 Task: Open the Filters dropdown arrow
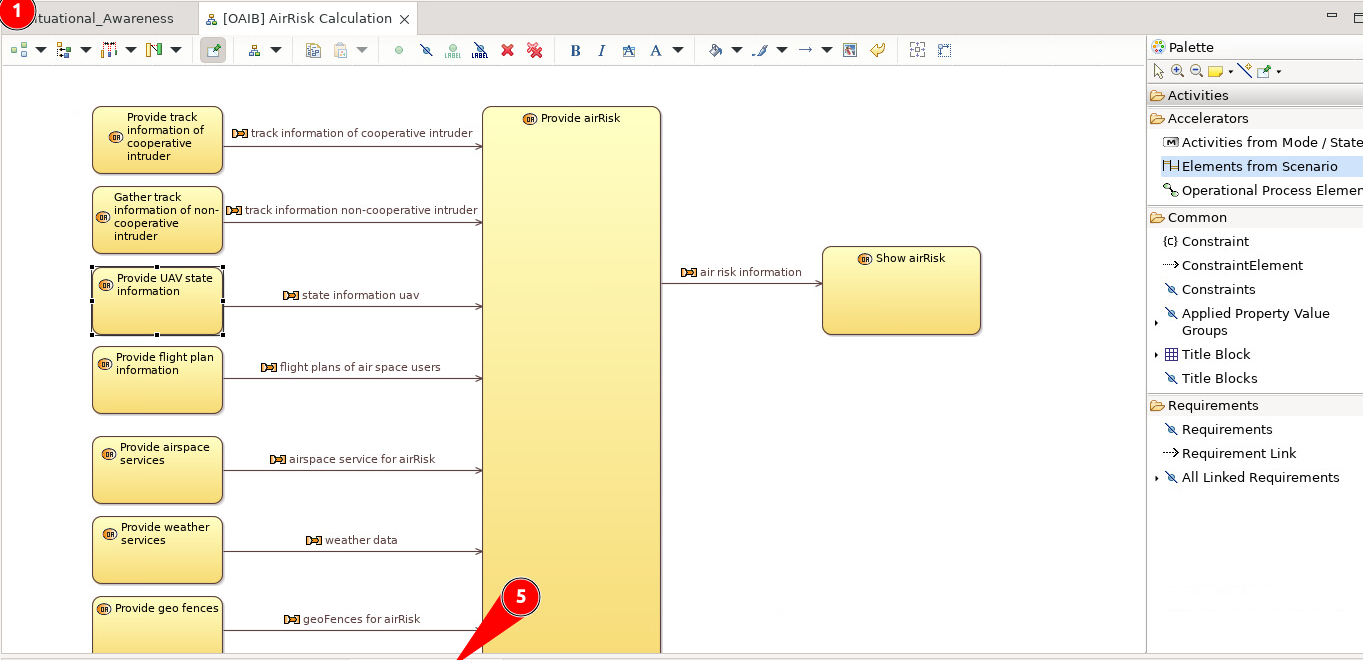[176, 50]
